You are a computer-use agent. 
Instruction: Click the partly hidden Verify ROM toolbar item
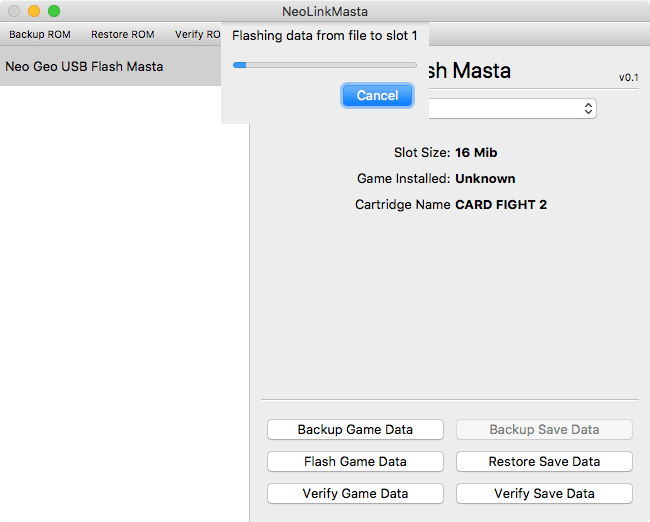(x=198, y=34)
